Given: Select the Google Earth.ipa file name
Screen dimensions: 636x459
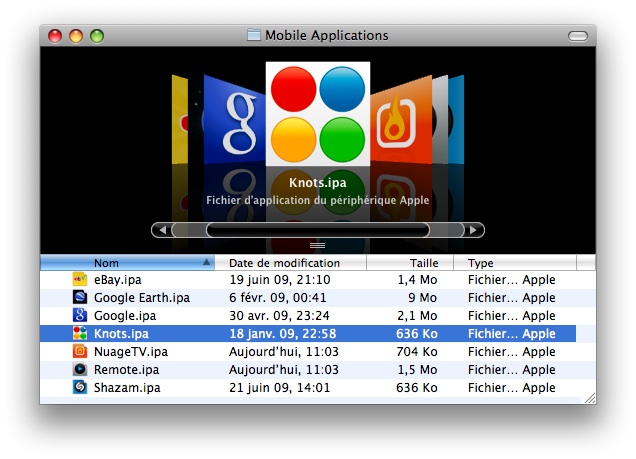Looking at the screenshot, I should point(142,298).
